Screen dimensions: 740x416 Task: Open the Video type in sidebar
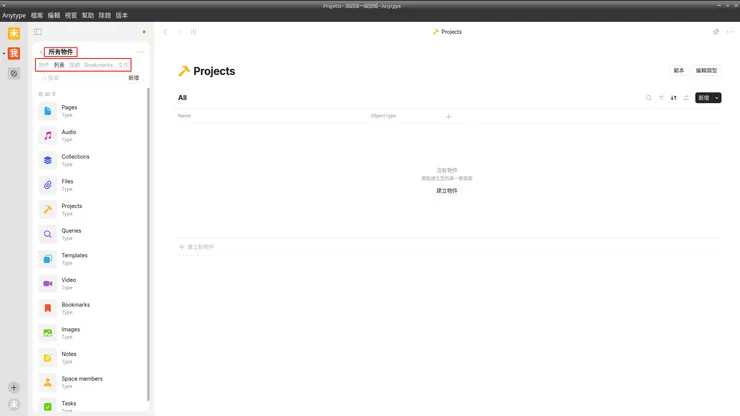tap(92, 283)
